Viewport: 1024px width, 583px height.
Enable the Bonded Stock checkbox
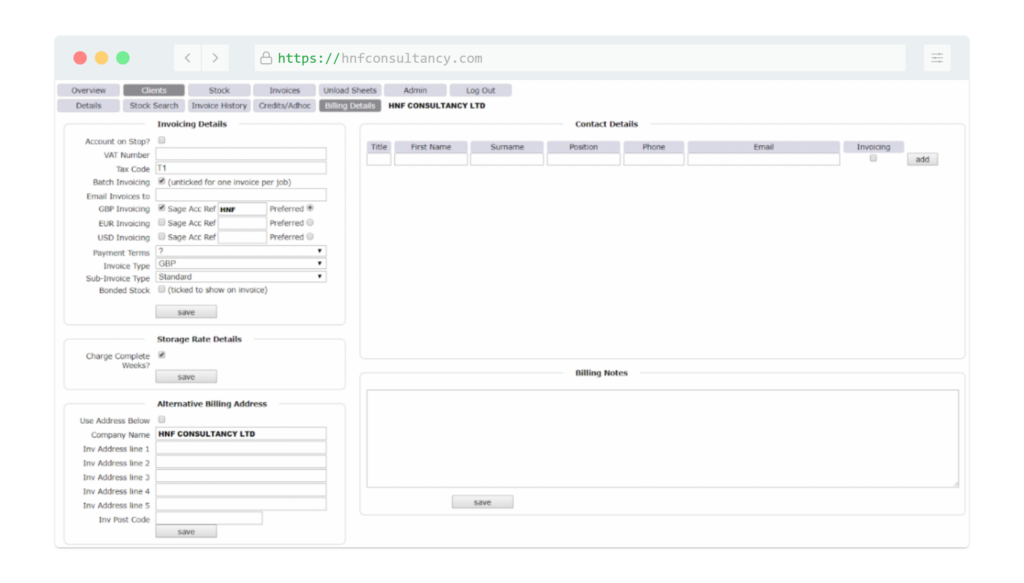coord(162,290)
